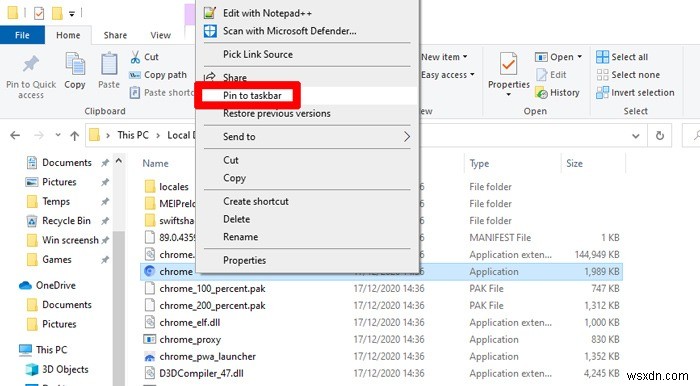Screen dimensions: 700x386
Task: Open Quick Access Toolbar customize dropdown
Action: pos(72,14)
